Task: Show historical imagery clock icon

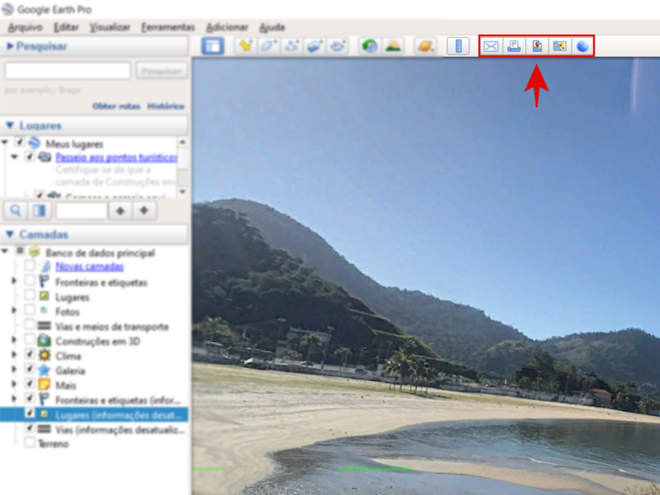Action: tap(370, 46)
